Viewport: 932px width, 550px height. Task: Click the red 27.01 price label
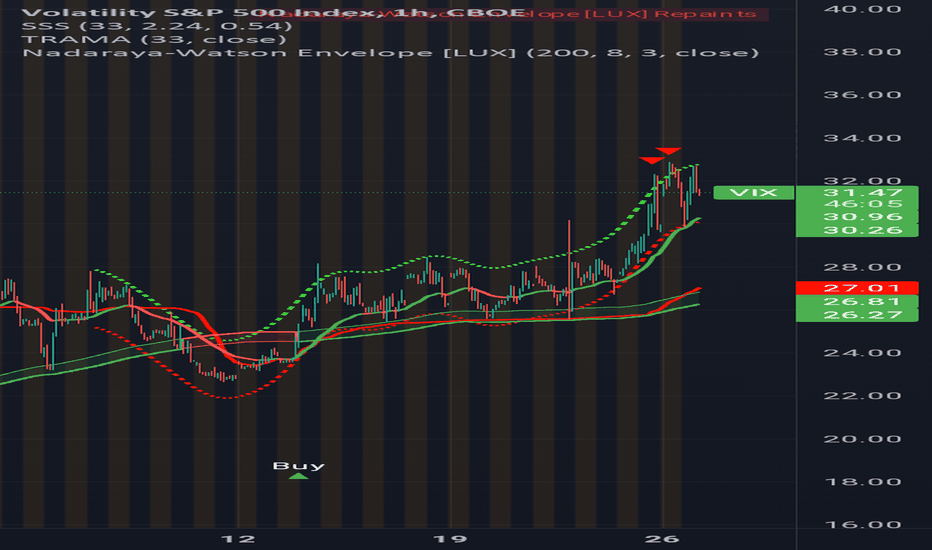(857, 288)
